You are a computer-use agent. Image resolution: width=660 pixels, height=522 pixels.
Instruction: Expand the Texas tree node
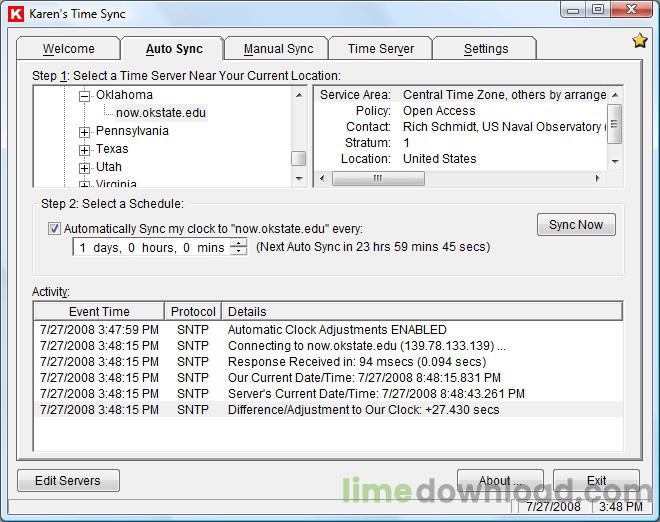pos(84,150)
